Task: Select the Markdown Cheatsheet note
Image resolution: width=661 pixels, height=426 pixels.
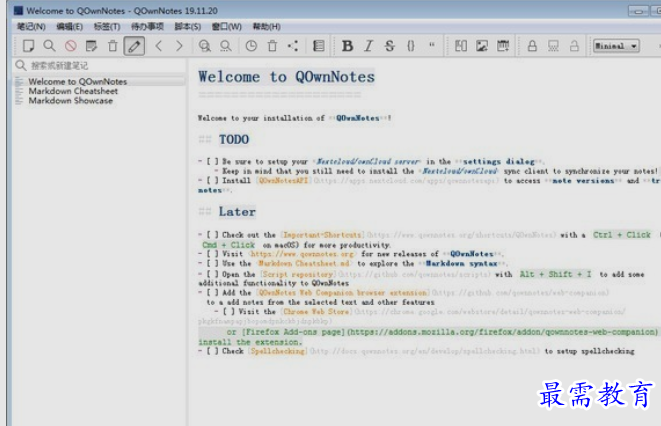Action: point(73,91)
